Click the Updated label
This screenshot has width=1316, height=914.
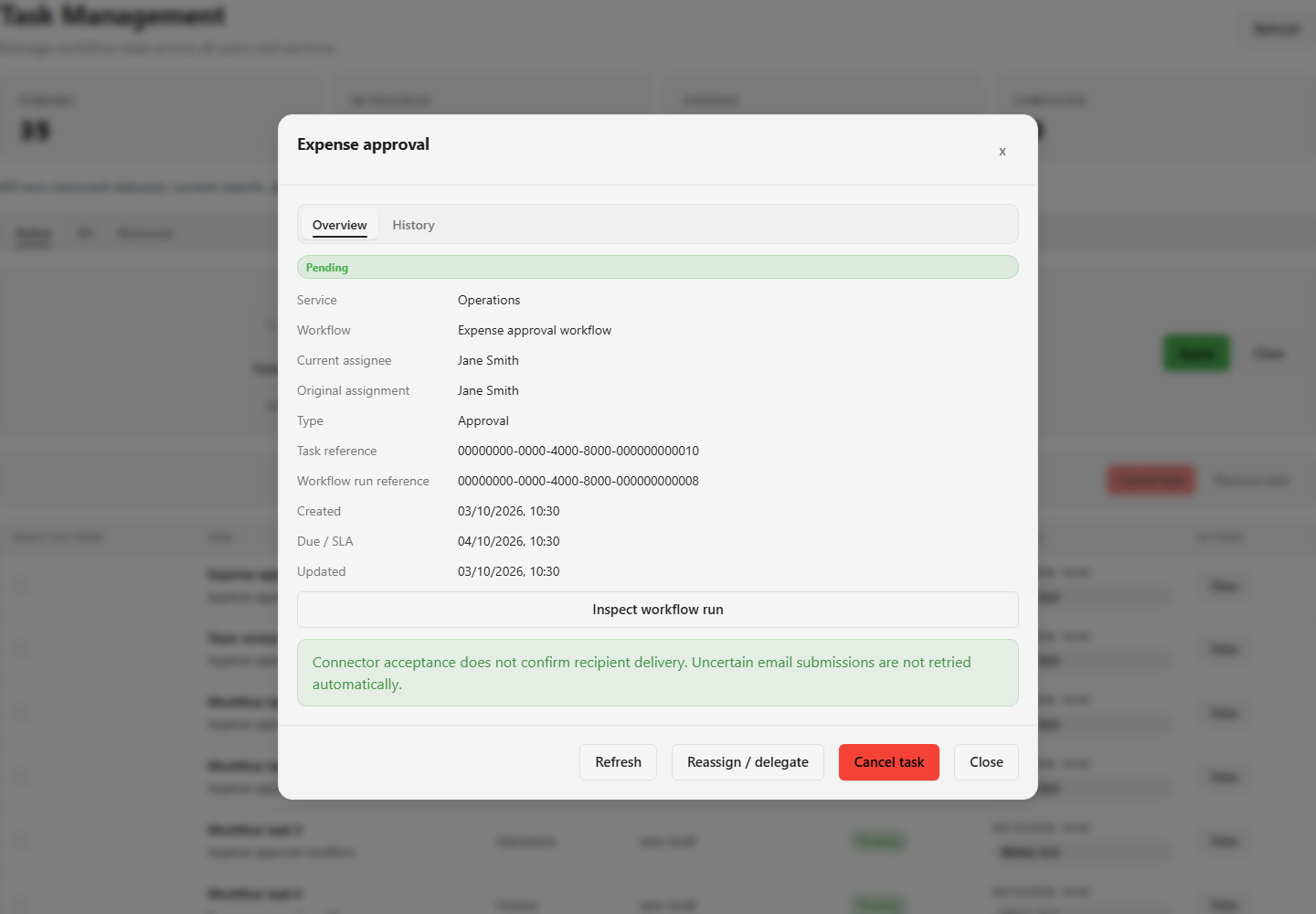click(322, 571)
